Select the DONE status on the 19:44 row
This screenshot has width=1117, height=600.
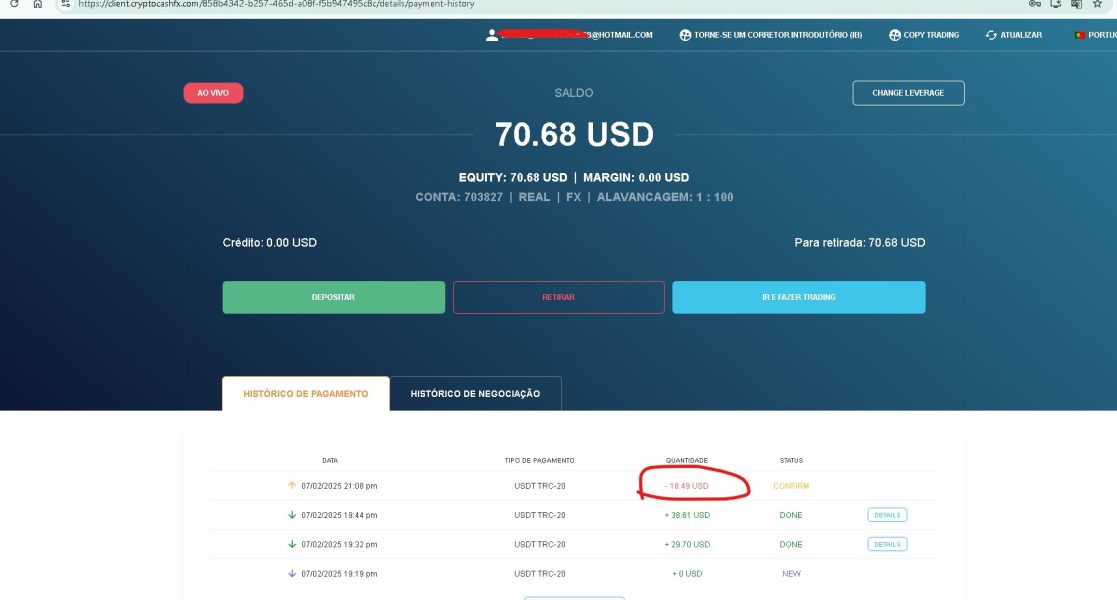(x=791, y=515)
